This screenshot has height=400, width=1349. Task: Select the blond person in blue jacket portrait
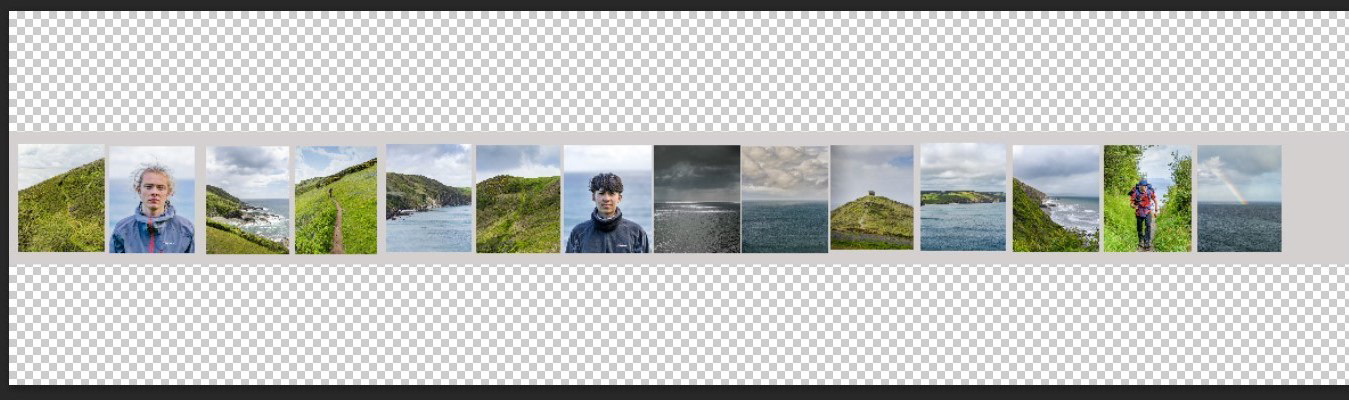click(x=152, y=199)
